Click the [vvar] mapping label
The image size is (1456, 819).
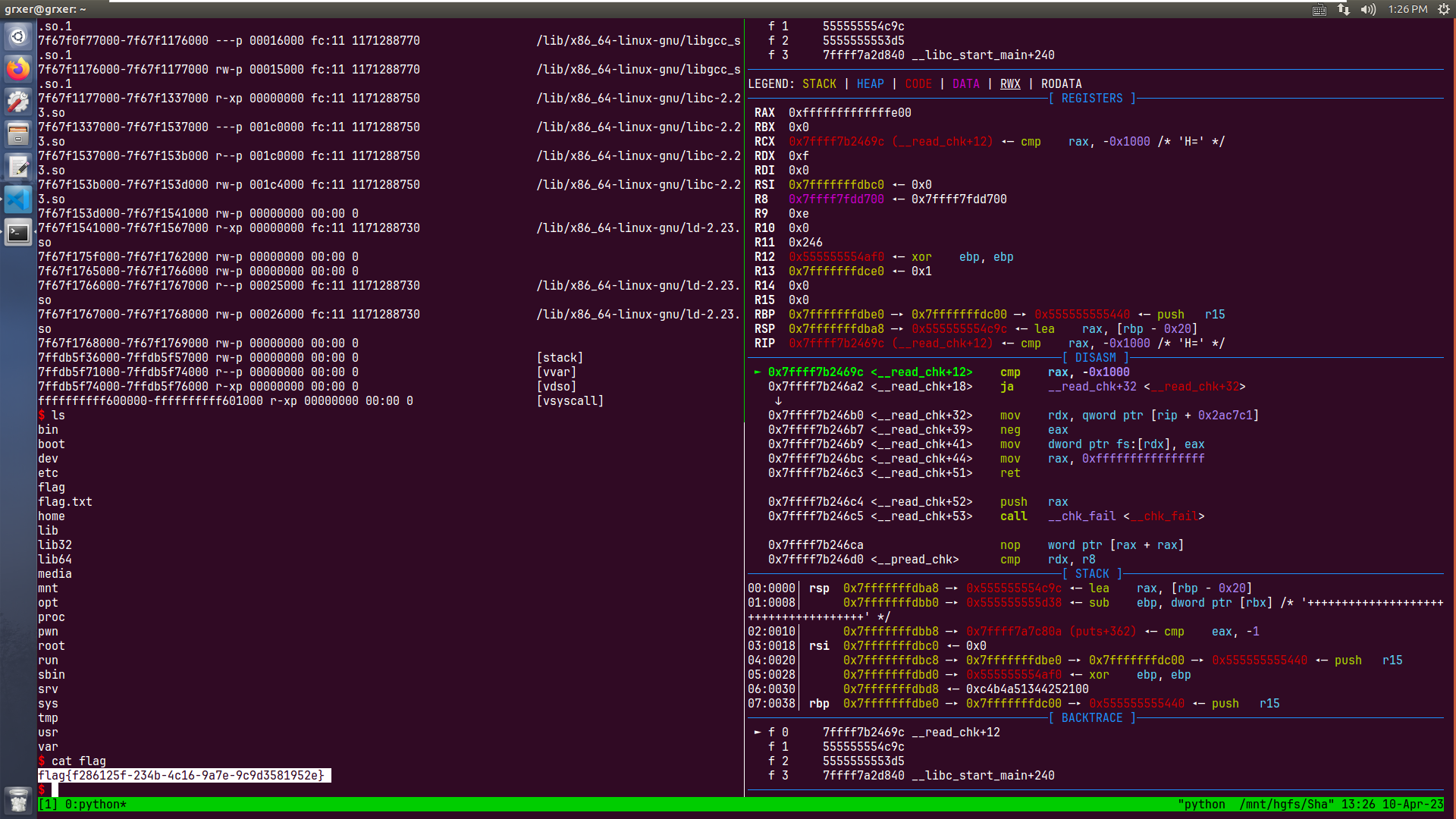[x=557, y=372]
